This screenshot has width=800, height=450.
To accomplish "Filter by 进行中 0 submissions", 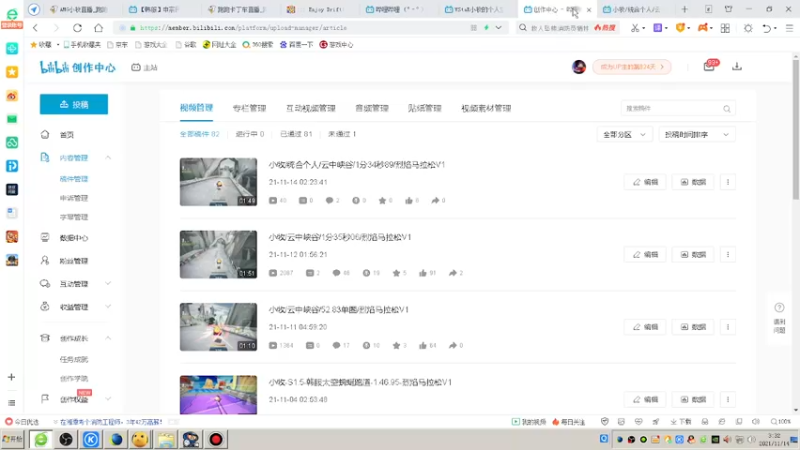I will pos(250,134).
